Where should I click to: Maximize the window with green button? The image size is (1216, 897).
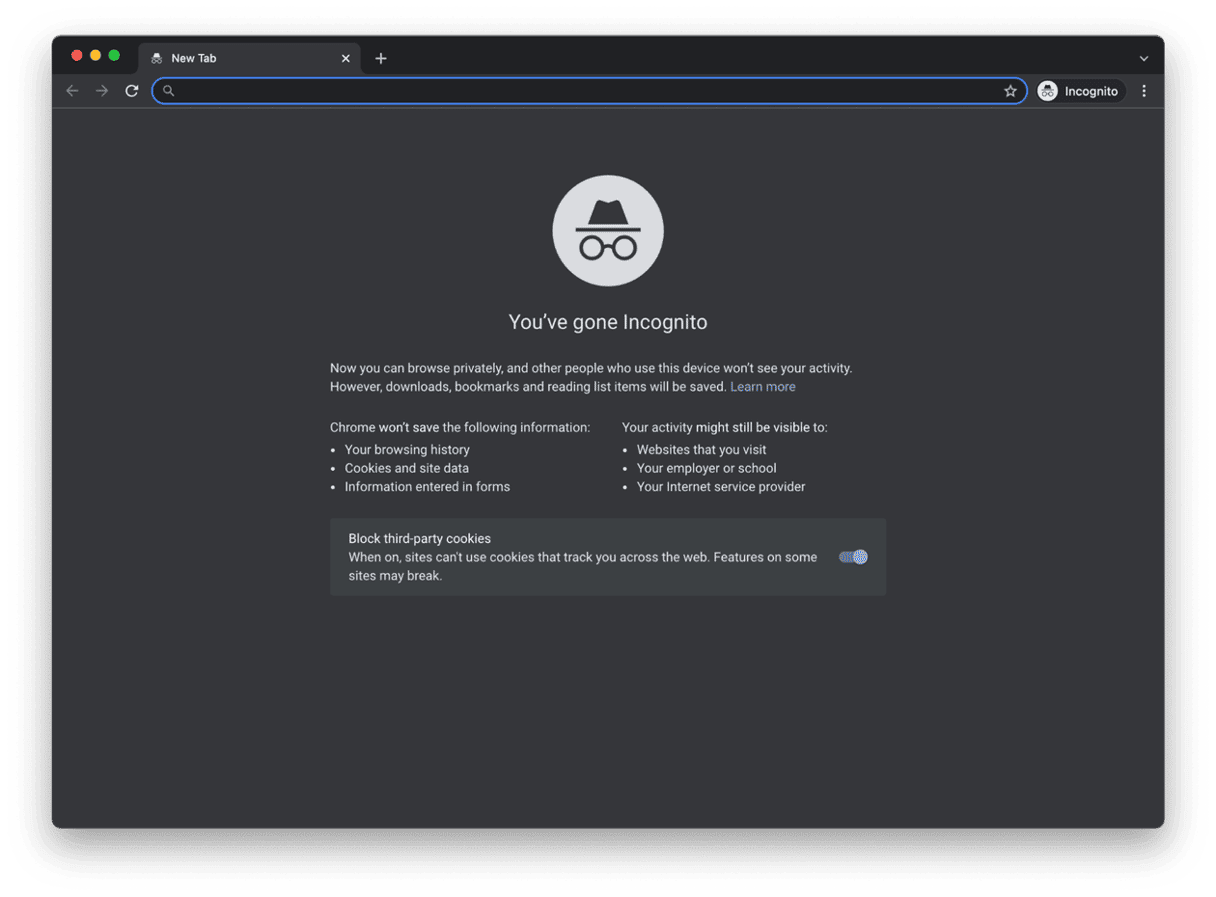[114, 55]
